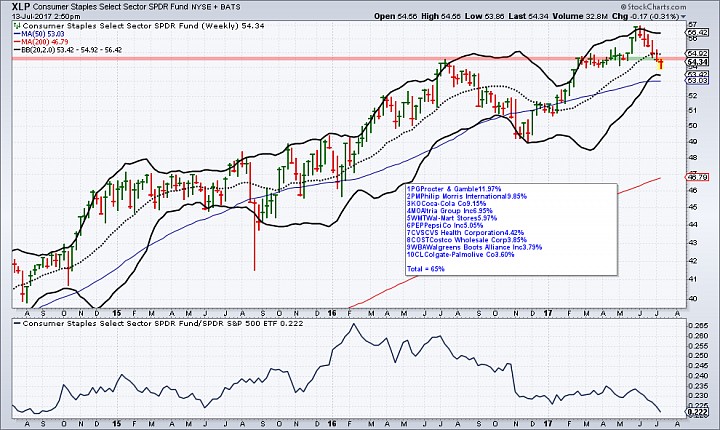Click the Pepsi Co Inc 5.05% holding row
The height and width of the screenshot is (430, 720).
445,226
